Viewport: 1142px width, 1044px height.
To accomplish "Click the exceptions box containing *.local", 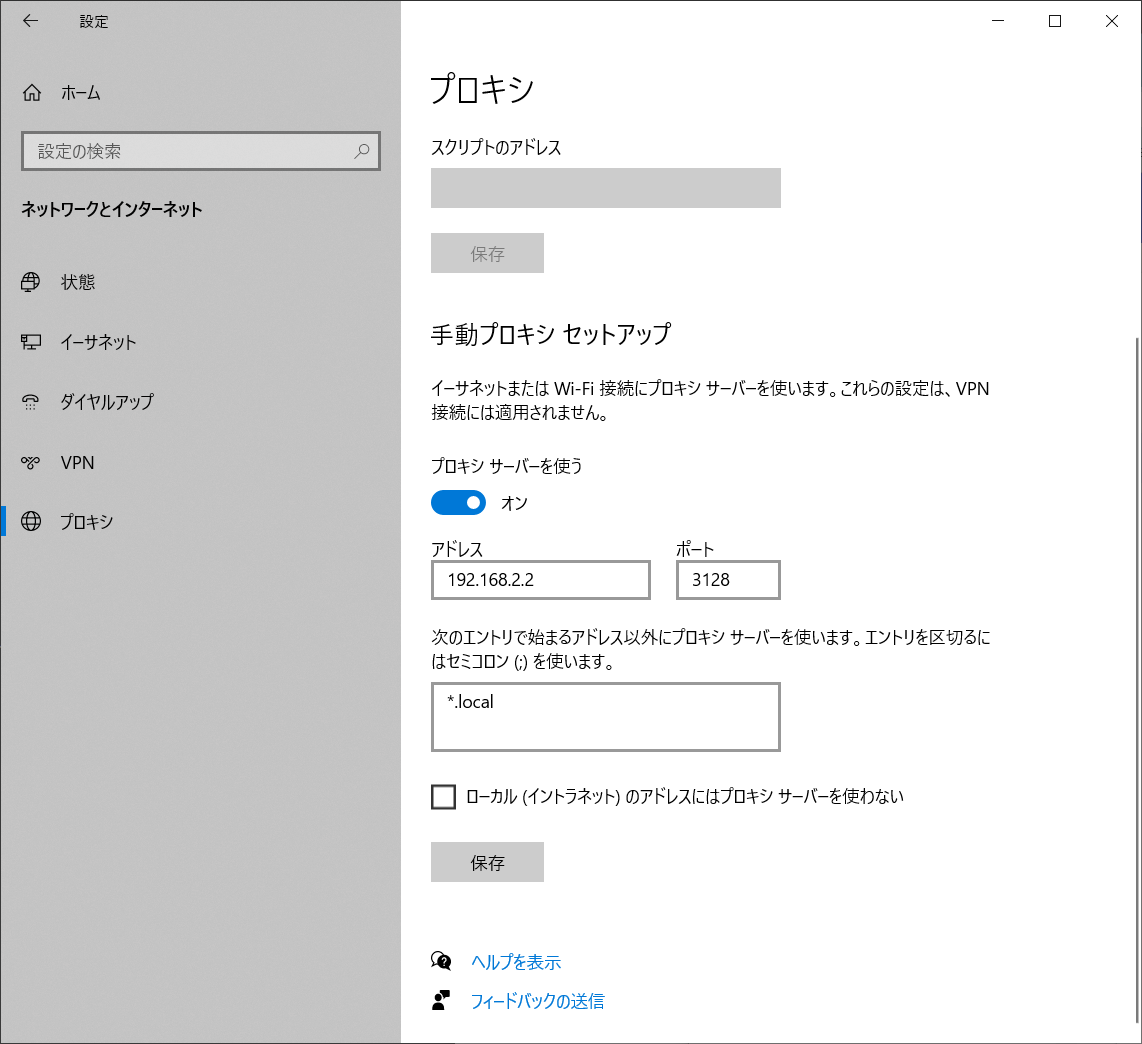I will point(605,717).
